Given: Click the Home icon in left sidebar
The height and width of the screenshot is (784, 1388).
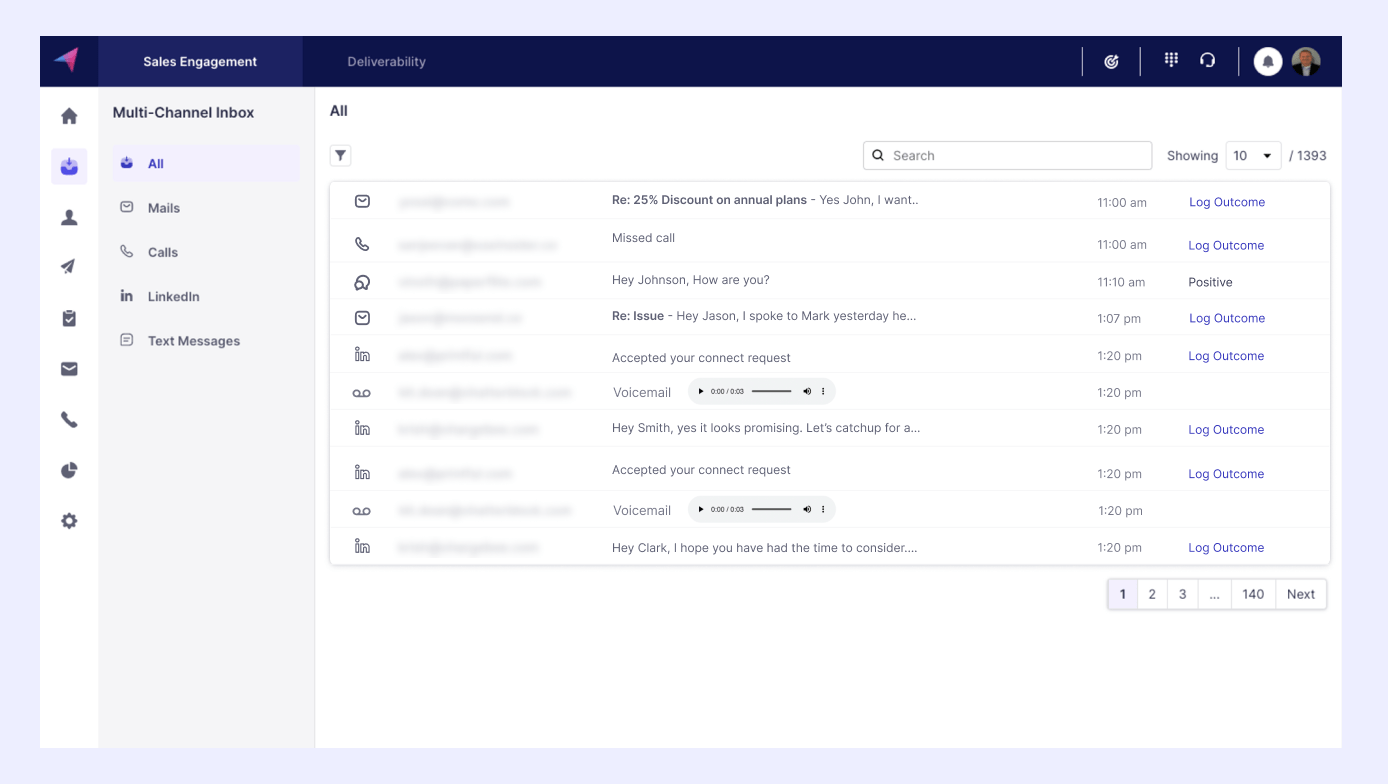Looking at the screenshot, I should click(69, 116).
